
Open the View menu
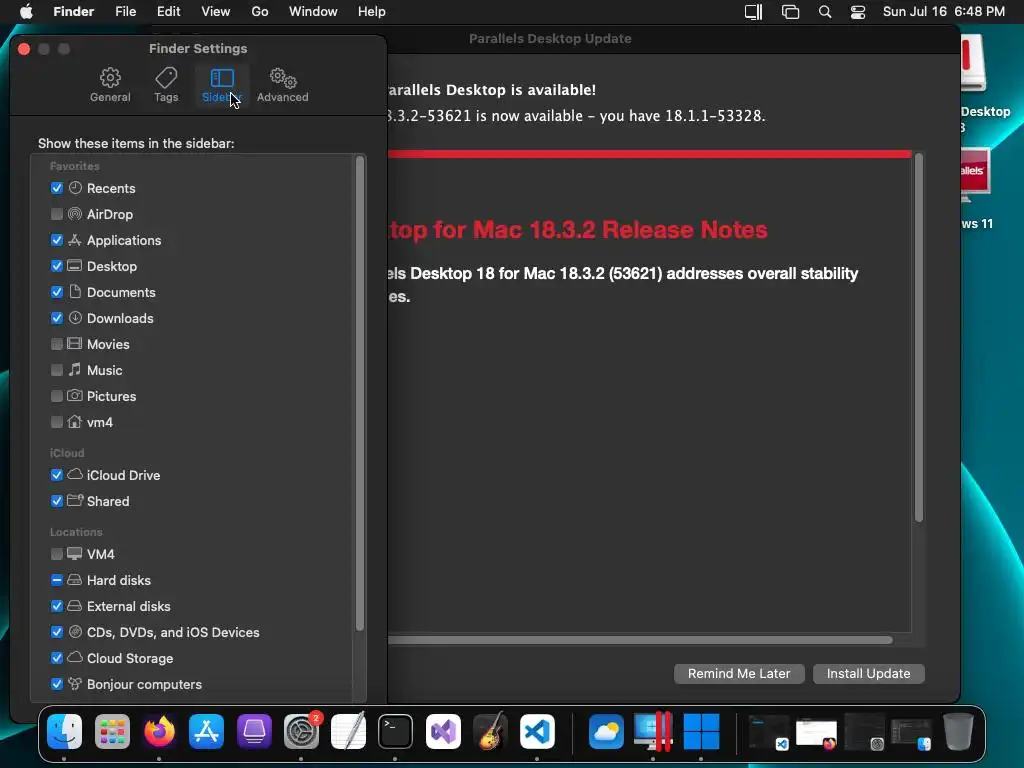click(216, 12)
